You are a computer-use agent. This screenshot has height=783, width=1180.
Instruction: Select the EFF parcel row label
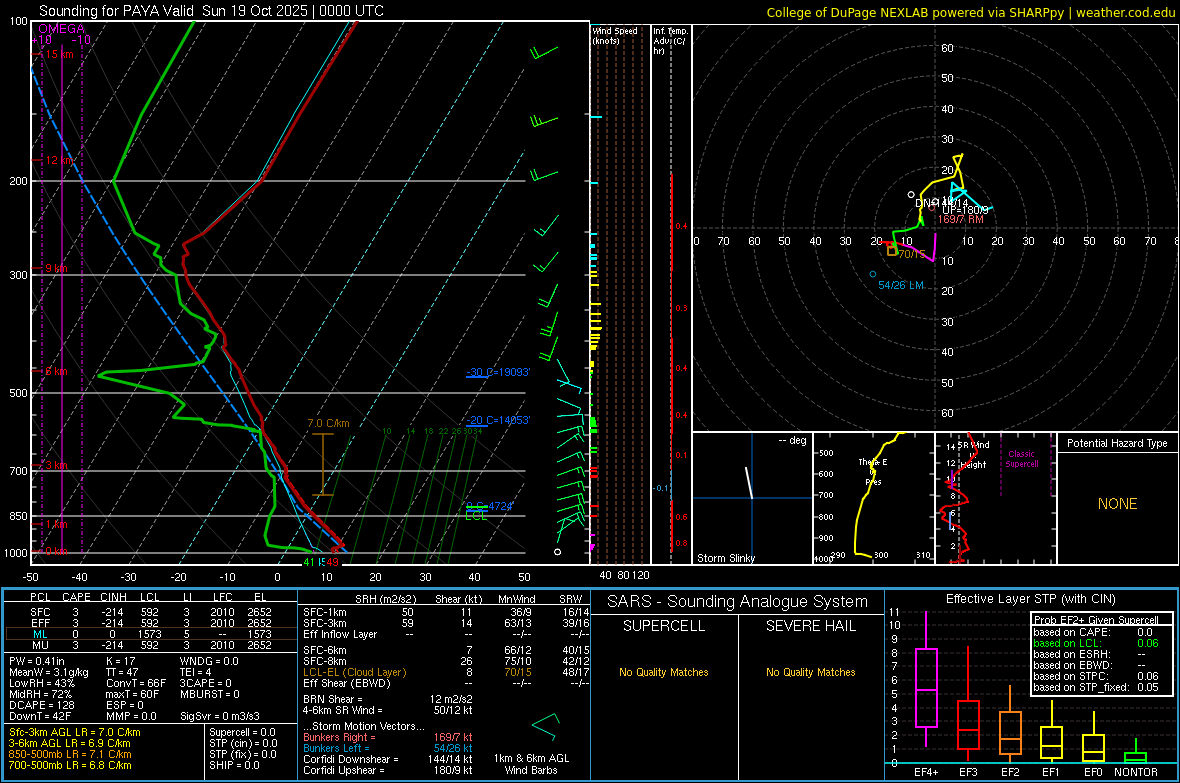[x=40, y=623]
